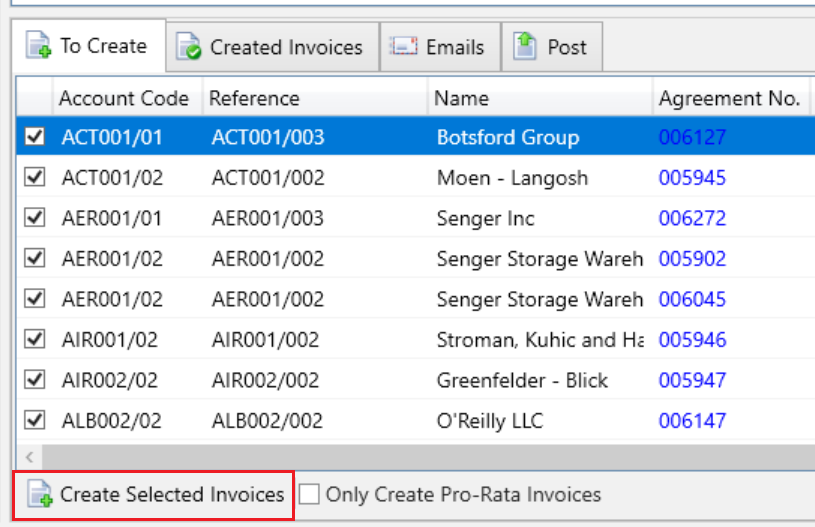The height and width of the screenshot is (527, 815).
Task: Enable Only Create Pro-Rata Invoices checkbox
Action: click(310, 494)
